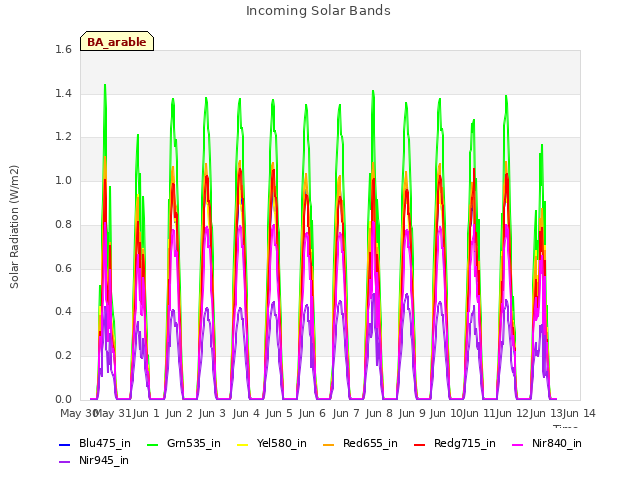Click the 0.4 y-axis tick label
Image resolution: width=640 pixels, height=480 pixels.
(x=63, y=311)
